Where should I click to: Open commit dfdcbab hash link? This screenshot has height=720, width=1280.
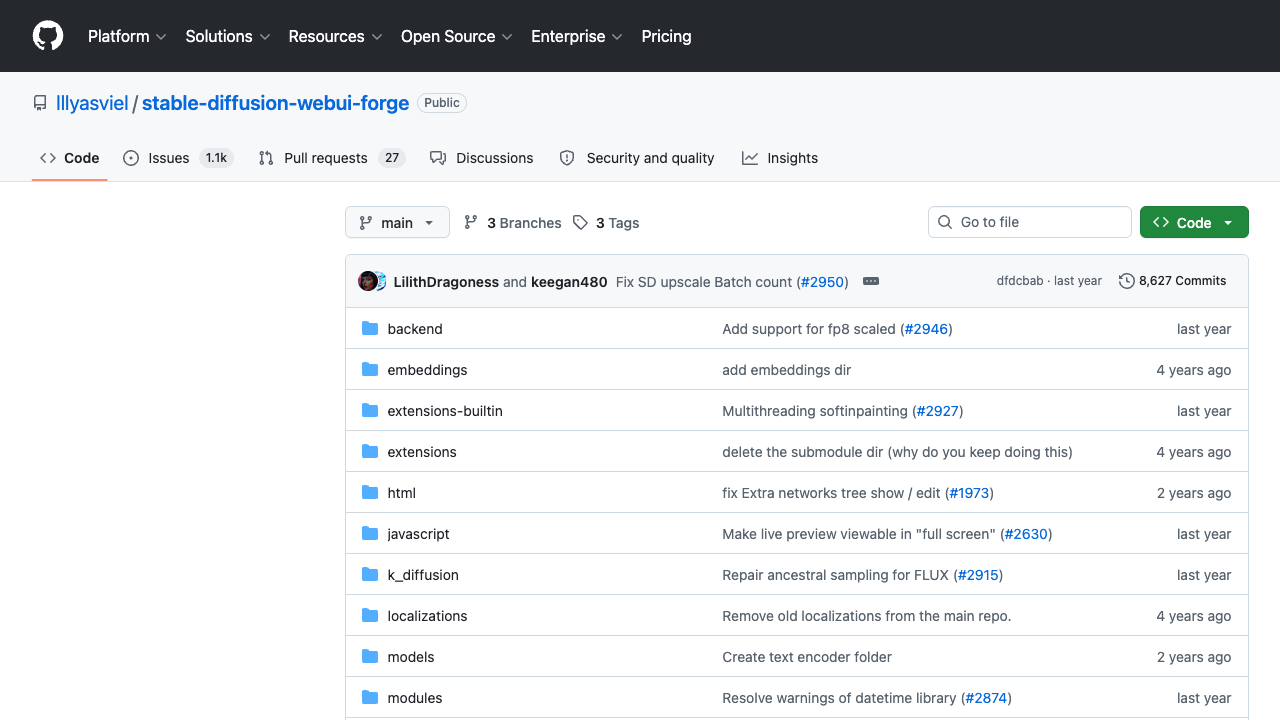coord(1020,281)
